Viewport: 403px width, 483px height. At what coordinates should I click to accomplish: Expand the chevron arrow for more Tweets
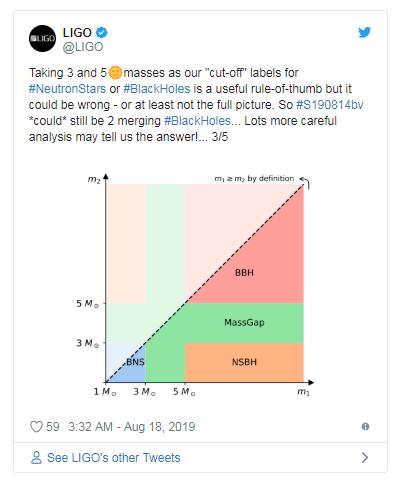click(x=365, y=458)
